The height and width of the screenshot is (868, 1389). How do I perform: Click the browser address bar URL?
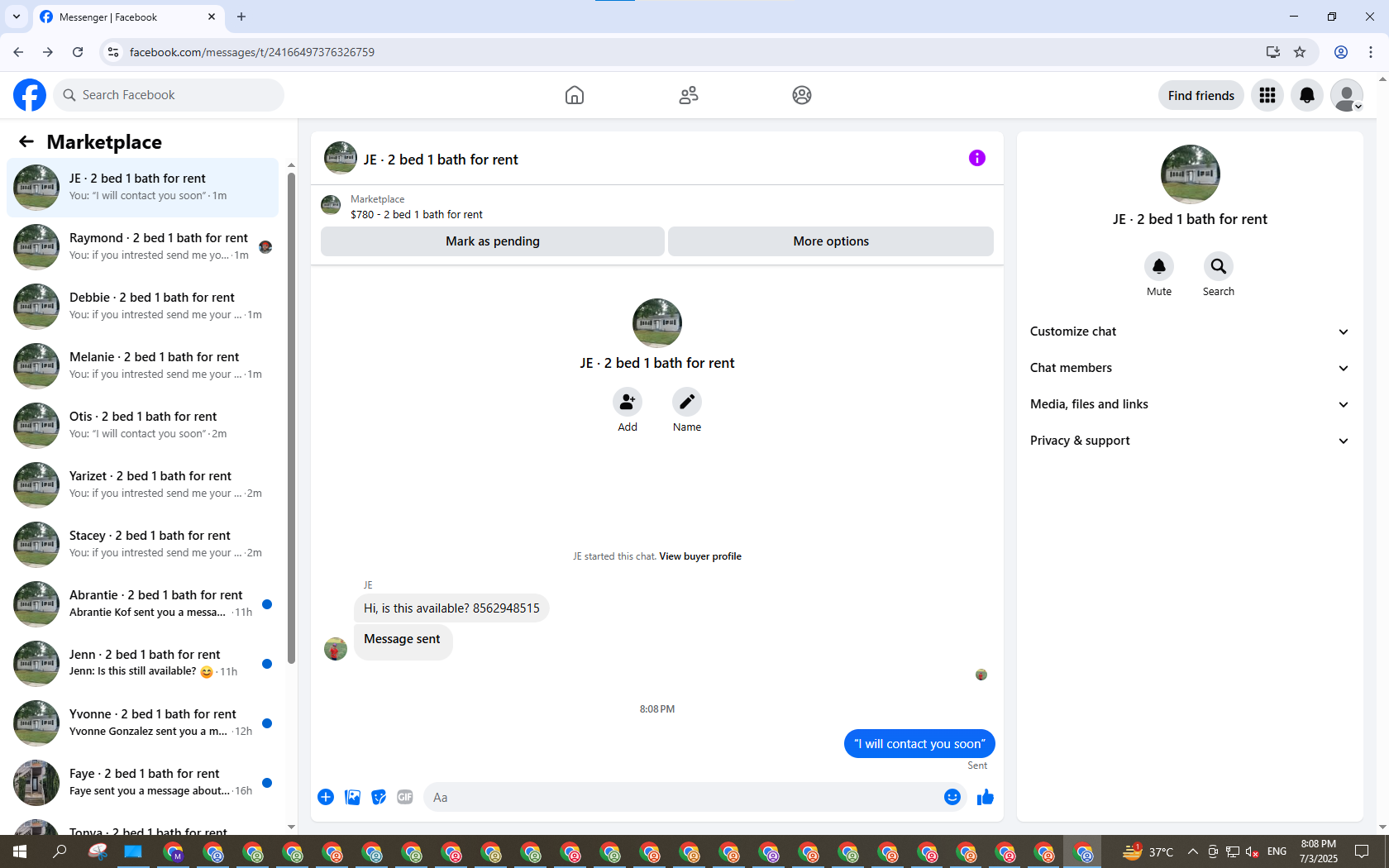(x=252, y=52)
